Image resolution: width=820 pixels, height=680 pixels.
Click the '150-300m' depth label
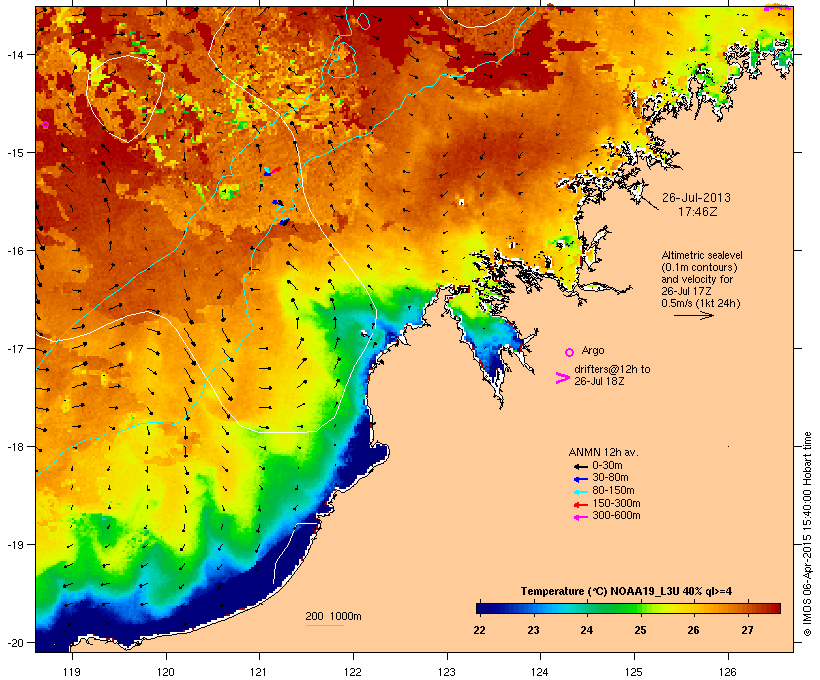click(616, 504)
